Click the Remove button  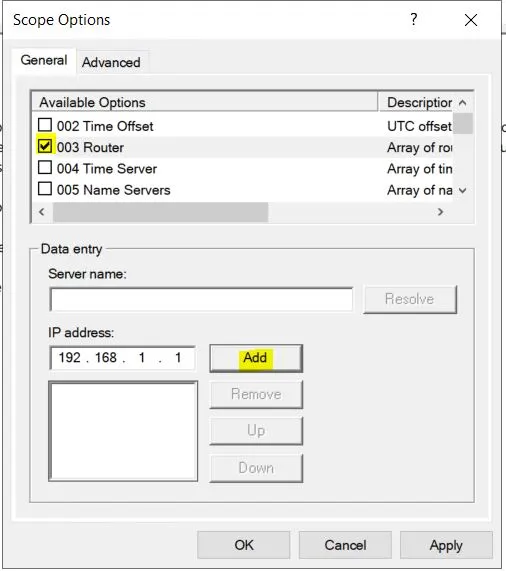point(256,394)
